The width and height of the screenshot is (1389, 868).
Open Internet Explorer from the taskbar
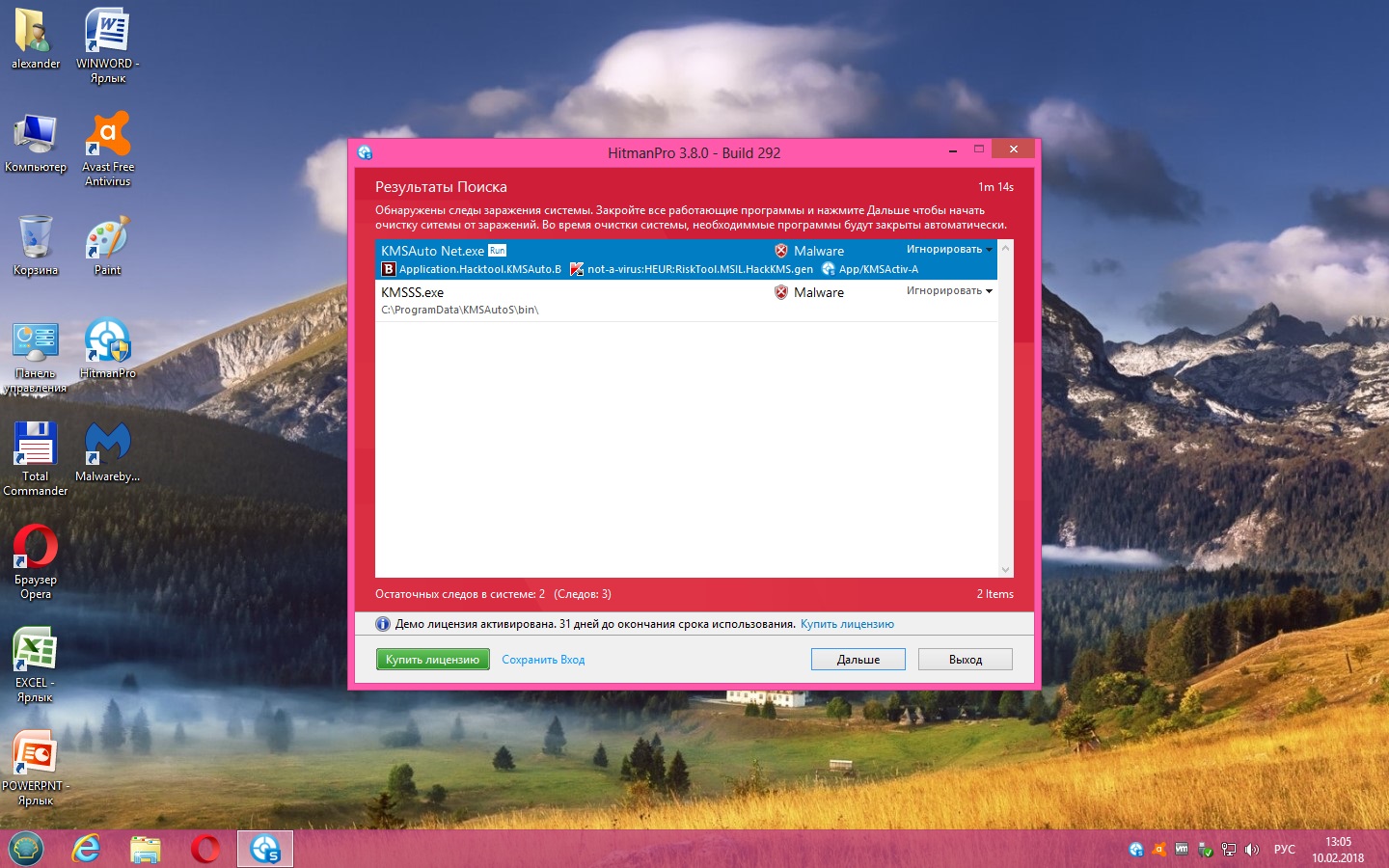(87, 849)
